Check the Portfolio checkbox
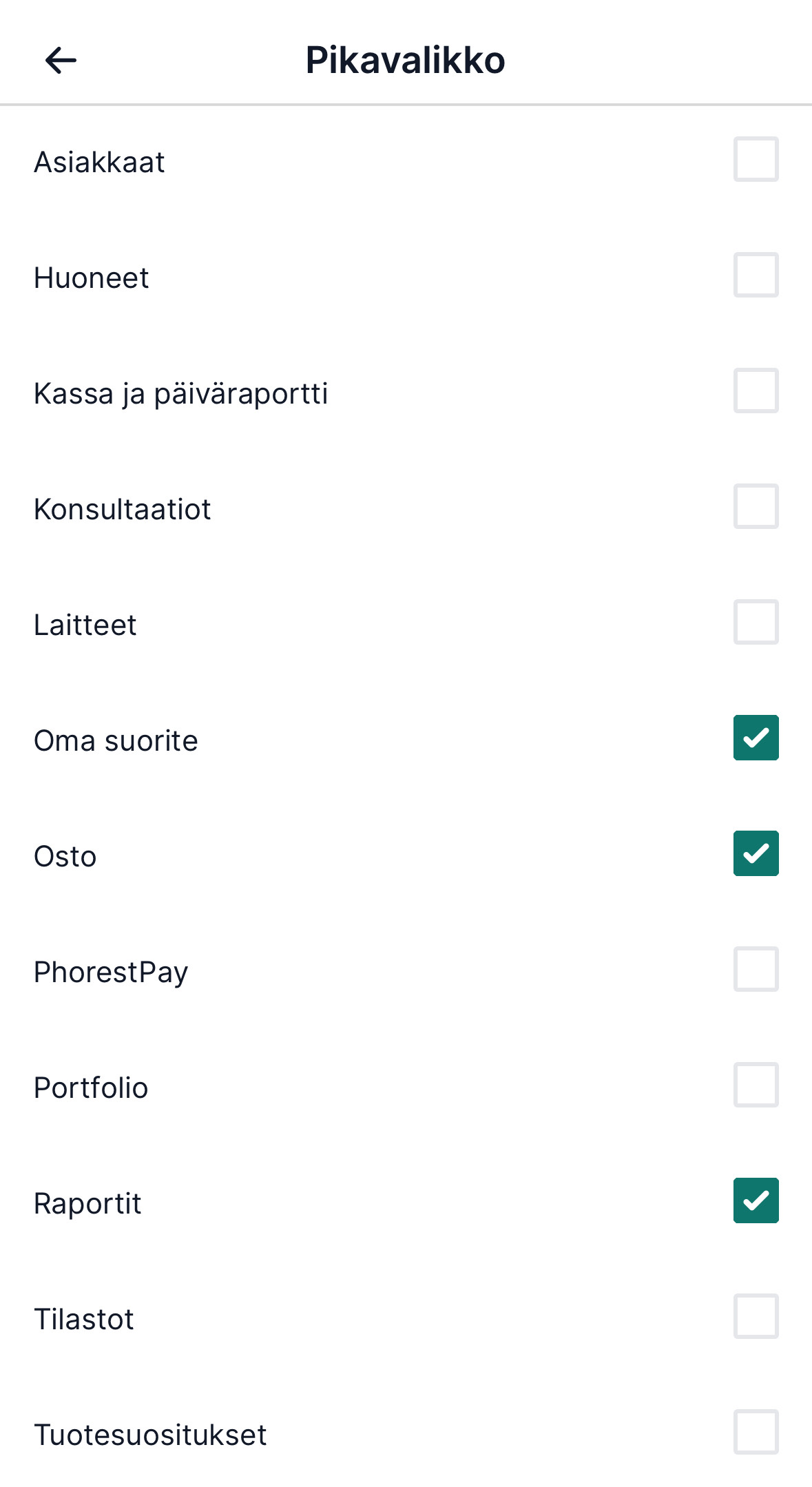The image size is (812, 1487). (756, 1085)
